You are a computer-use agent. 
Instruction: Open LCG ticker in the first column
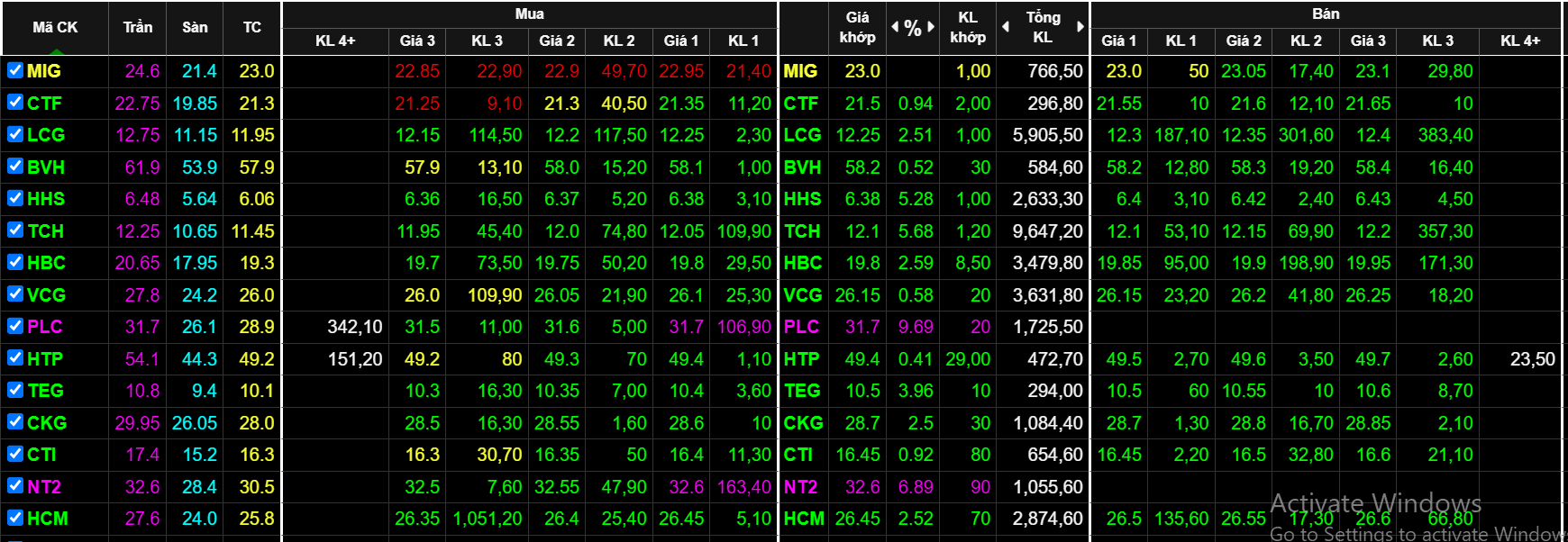46,135
